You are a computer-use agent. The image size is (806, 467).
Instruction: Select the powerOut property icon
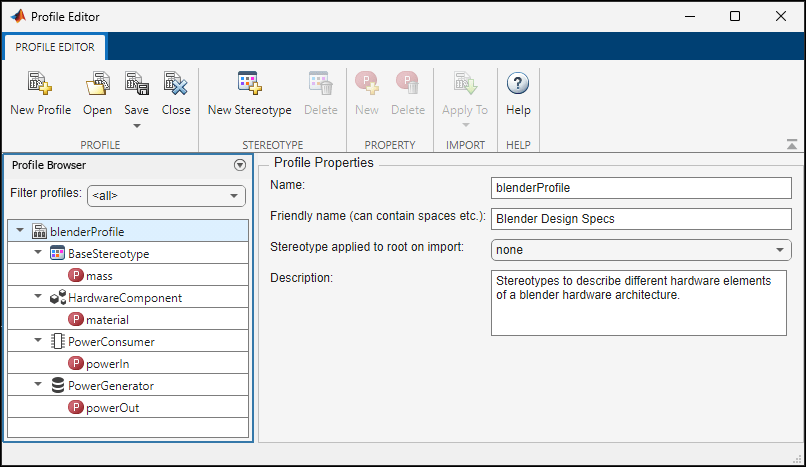pos(76,407)
